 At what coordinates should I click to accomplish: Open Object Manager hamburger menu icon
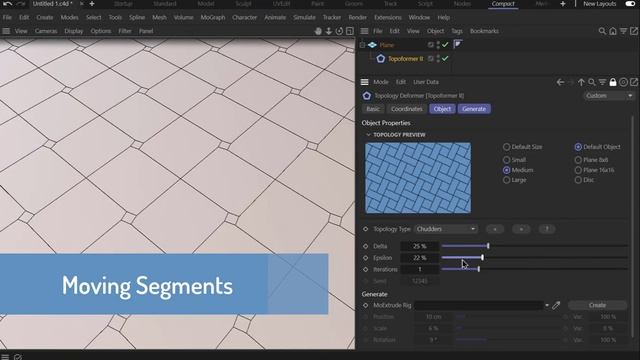[364, 31]
